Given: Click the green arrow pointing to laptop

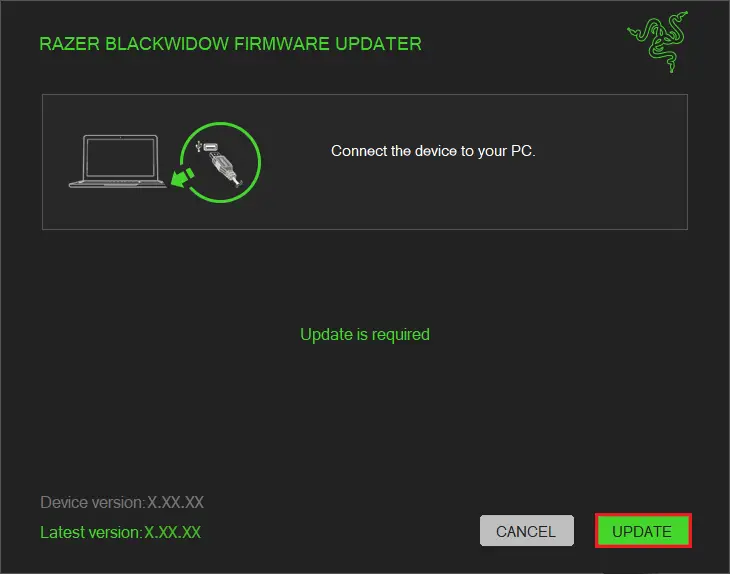Looking at the screenshot, I should (x=182, y=177).
